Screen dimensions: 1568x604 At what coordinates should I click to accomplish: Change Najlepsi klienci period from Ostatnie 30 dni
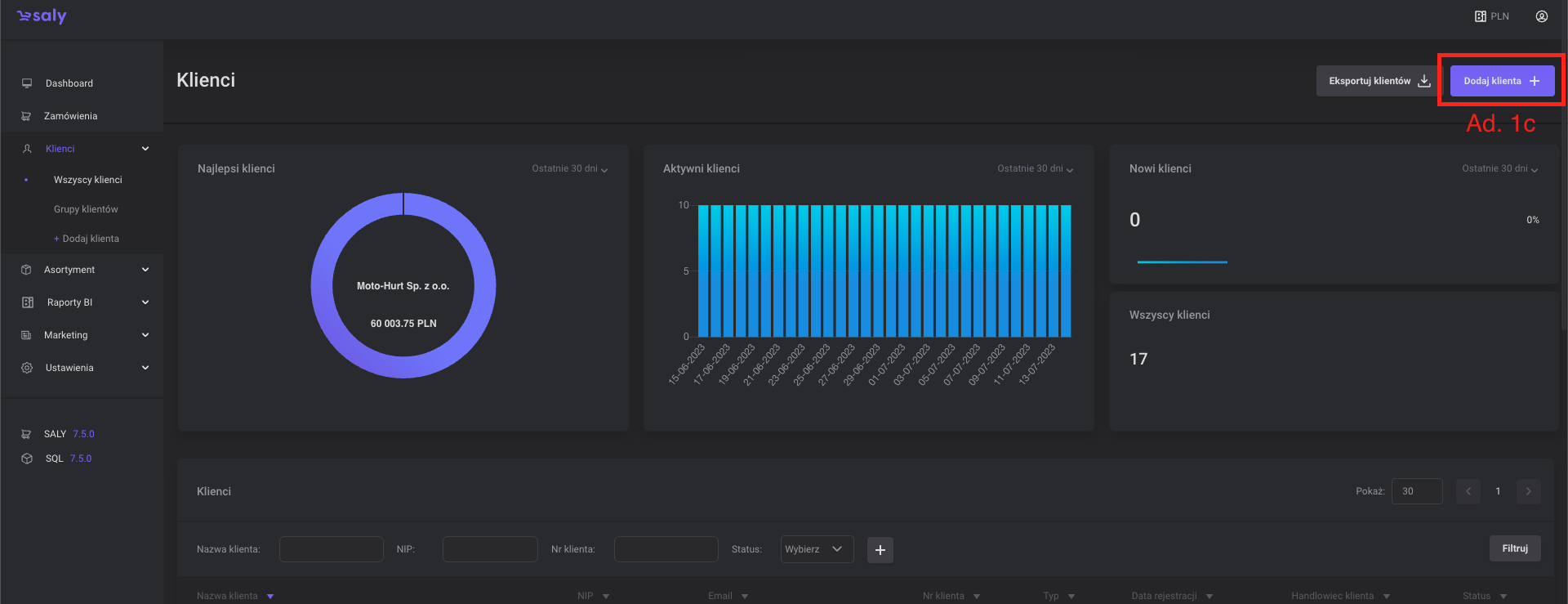tap(569, 169)
